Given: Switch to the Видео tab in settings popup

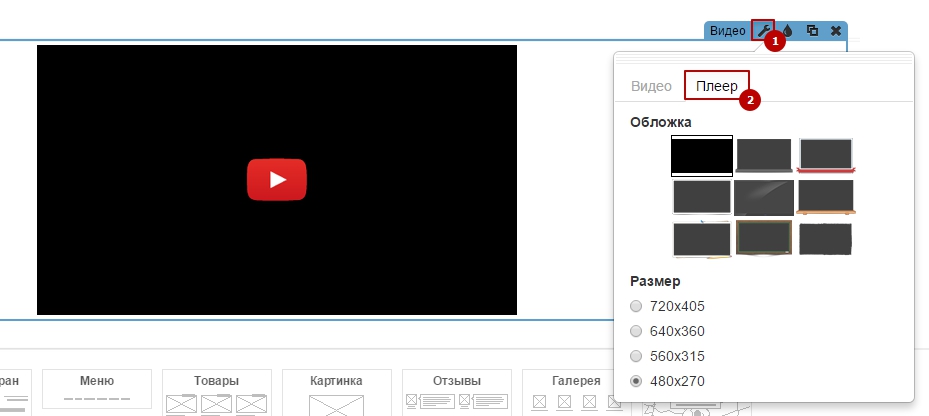Looking at the screenshot, I should click(651, 86).
